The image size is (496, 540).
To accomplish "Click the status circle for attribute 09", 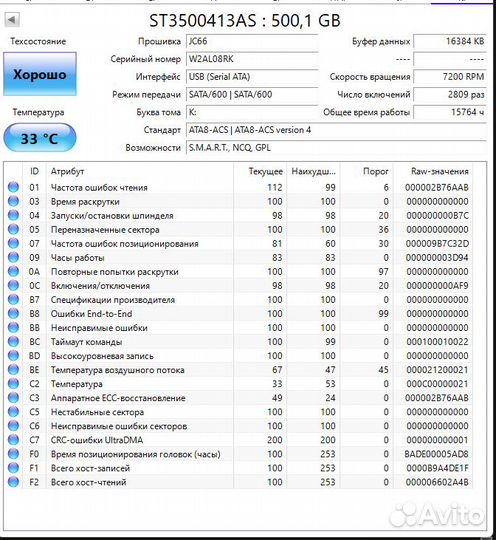I will 13,258.
